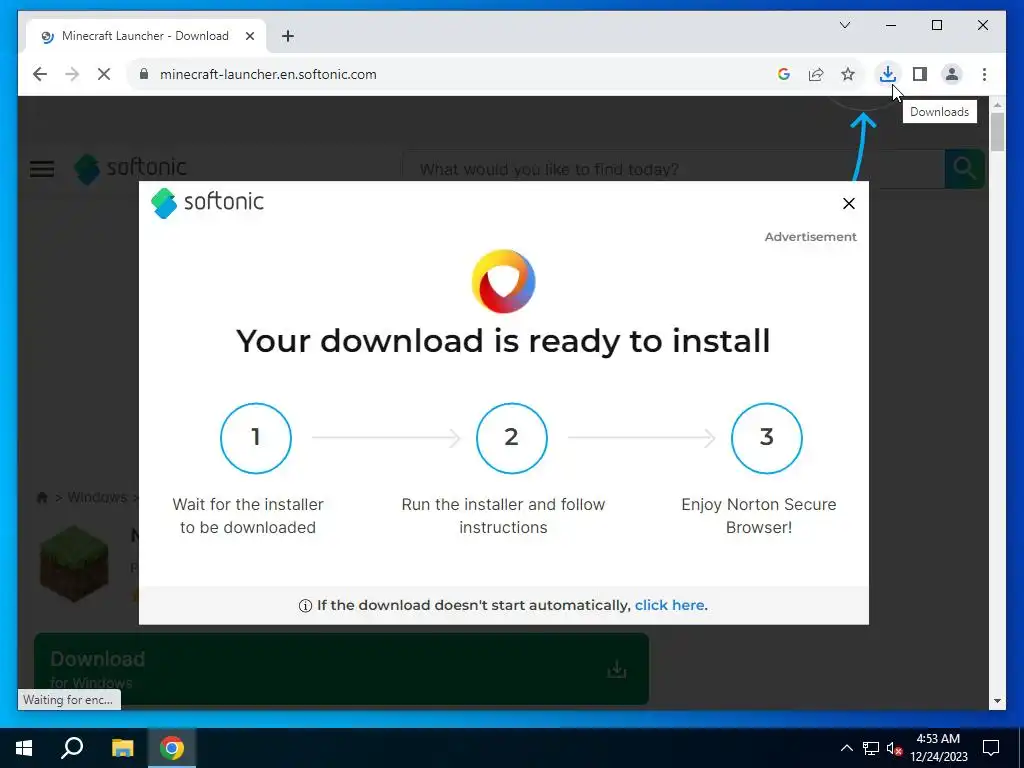Click the 'Advertisement' label in popup
This screenshot has height=768, width=1024.
pyautogui.click(x=810, y=236)
